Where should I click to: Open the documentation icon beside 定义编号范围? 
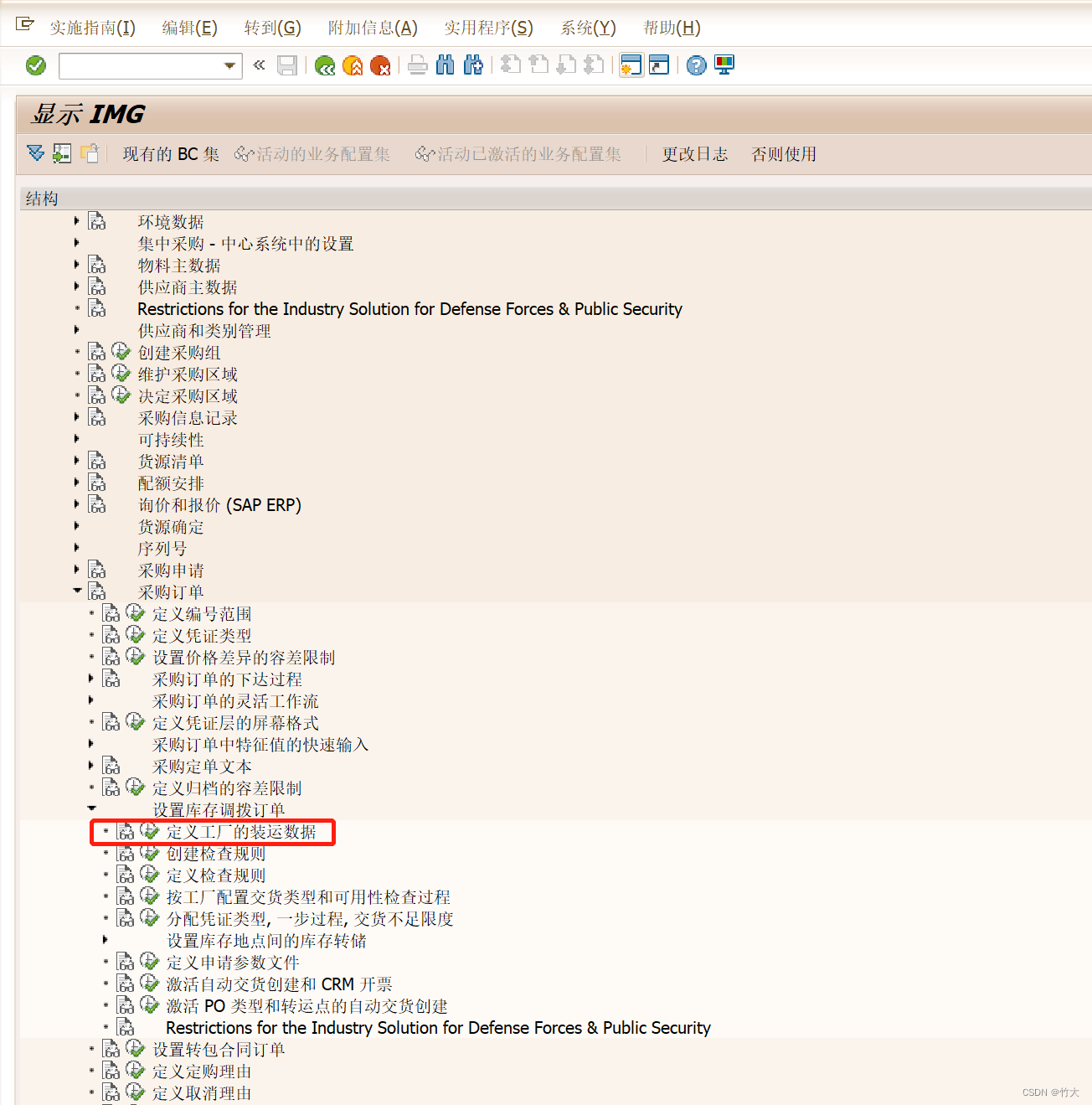[x=111, y=612]
